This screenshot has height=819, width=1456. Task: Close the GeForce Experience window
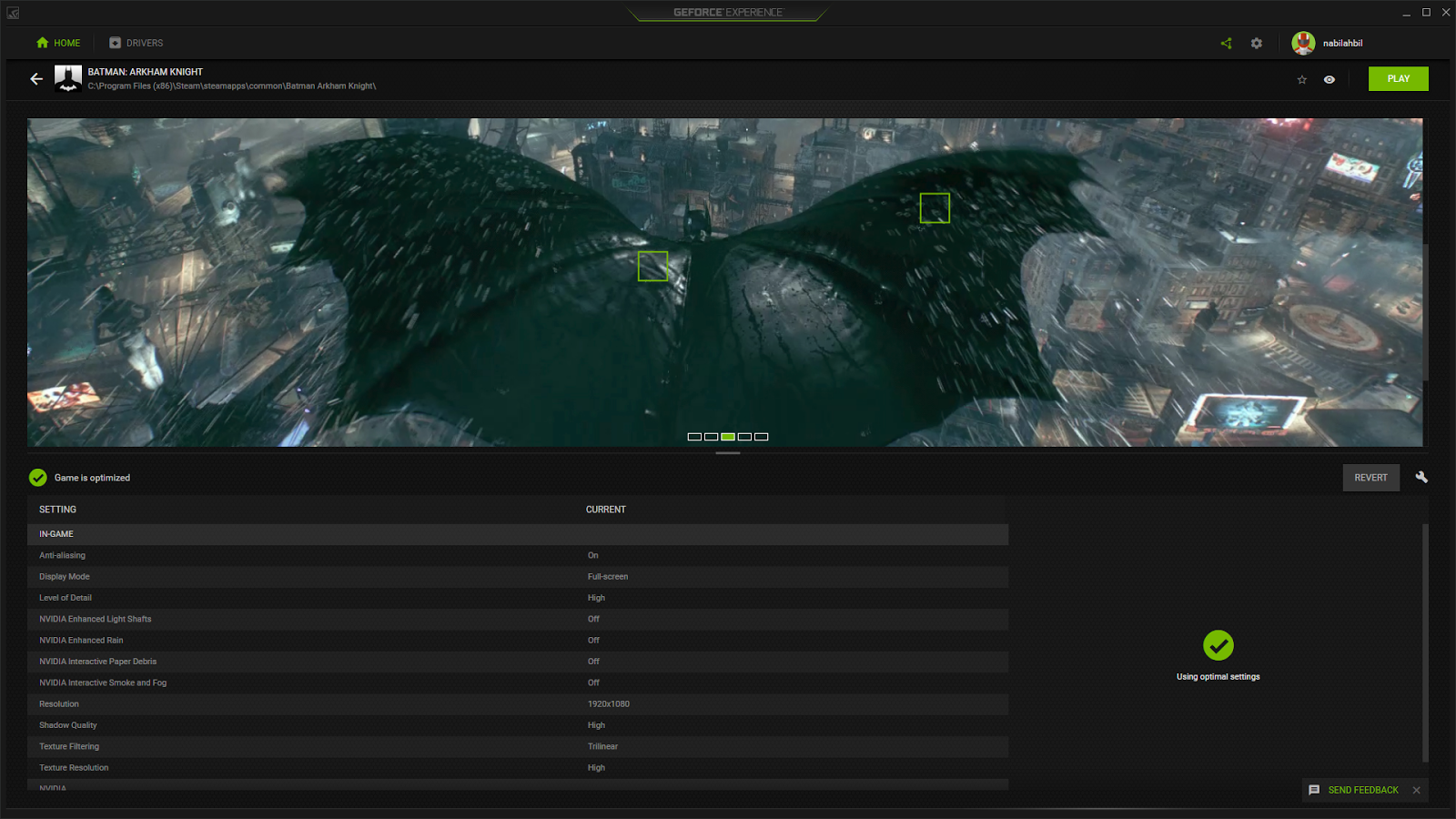click(1446, 13)
